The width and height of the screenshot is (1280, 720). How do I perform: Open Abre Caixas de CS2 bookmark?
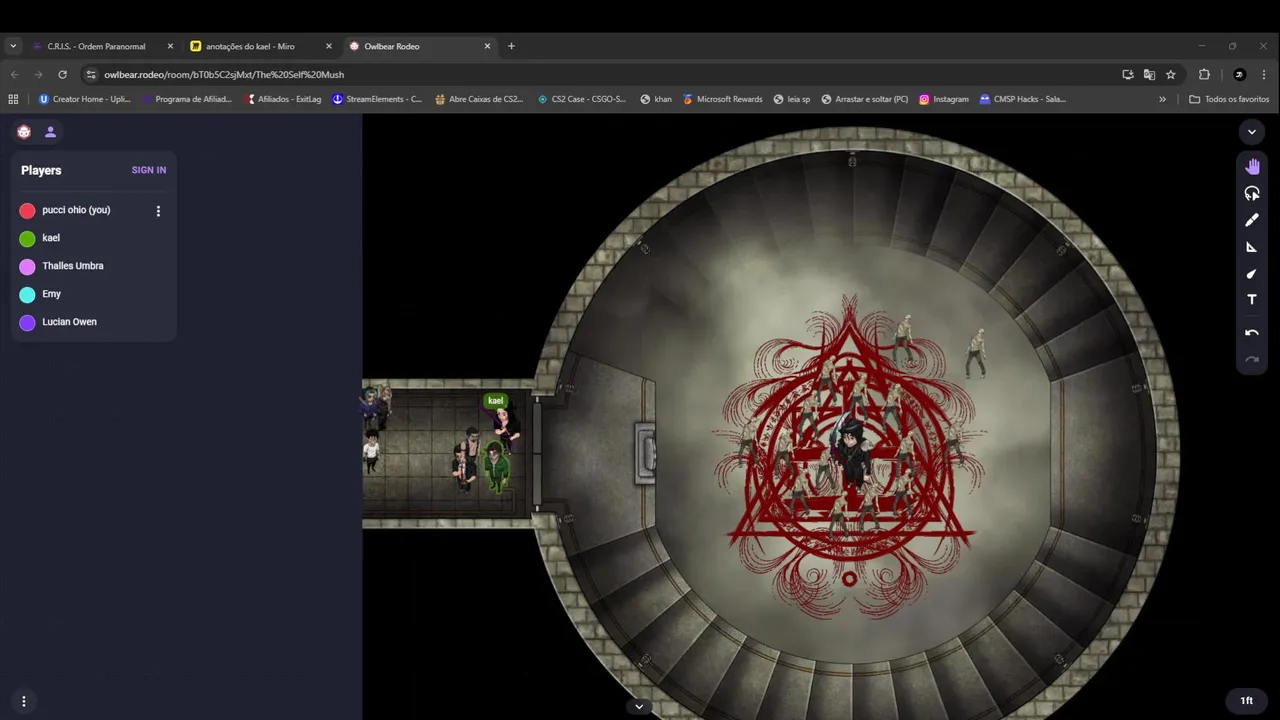pyautogui.click(x=479, y=99)
